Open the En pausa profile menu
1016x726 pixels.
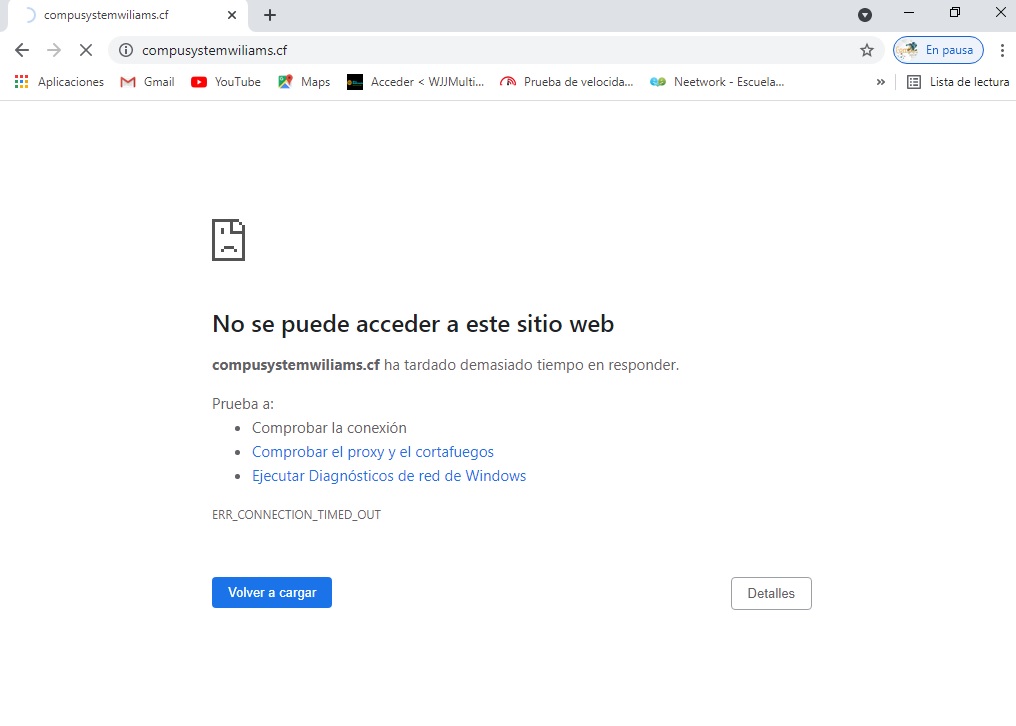[938, 50]
